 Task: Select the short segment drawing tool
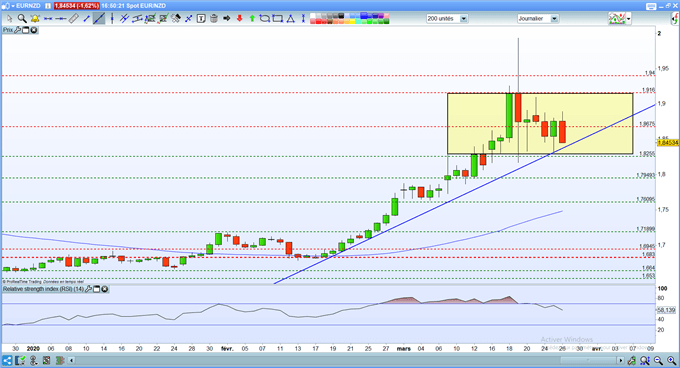[86, 19]
